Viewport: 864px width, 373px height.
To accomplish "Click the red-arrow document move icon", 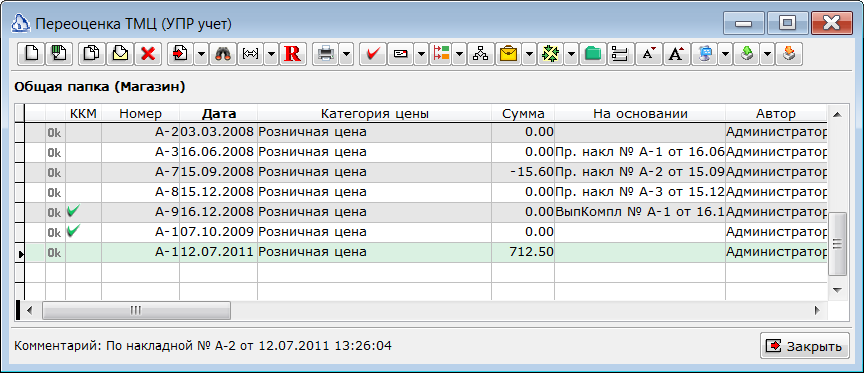I will (x=181, y=54).
